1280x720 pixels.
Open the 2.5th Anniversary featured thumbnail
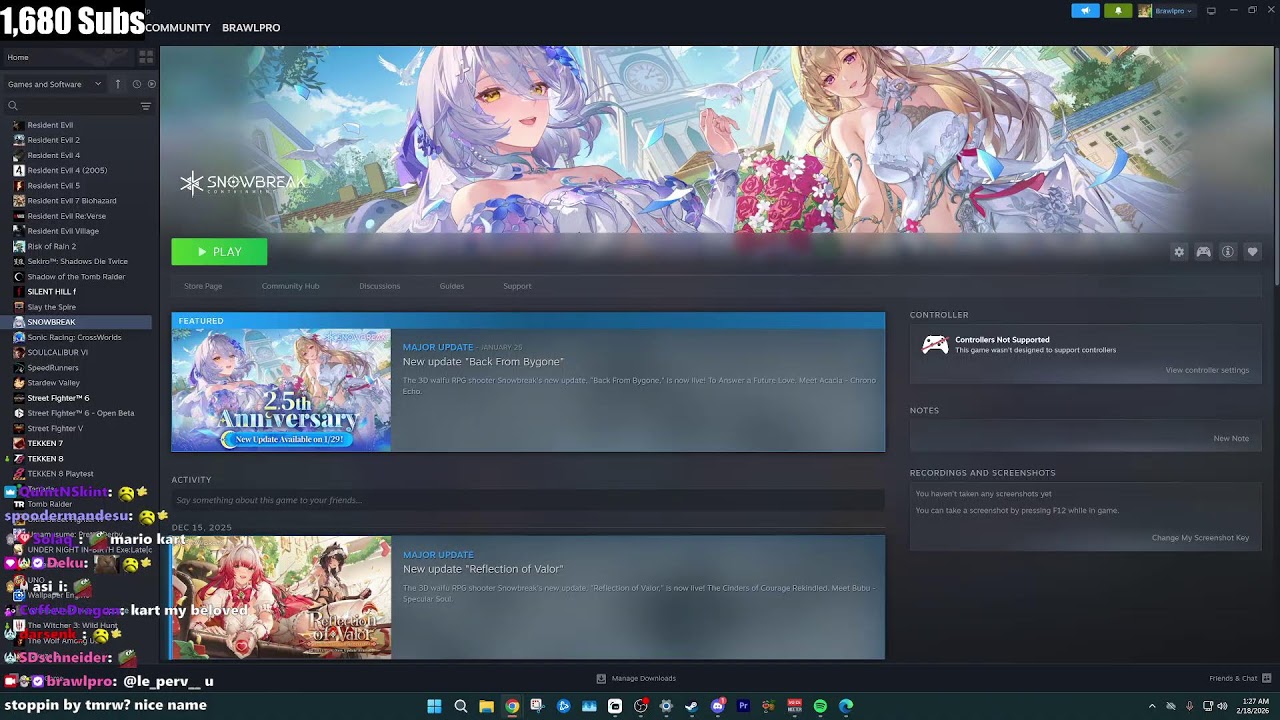click(281, 390)
